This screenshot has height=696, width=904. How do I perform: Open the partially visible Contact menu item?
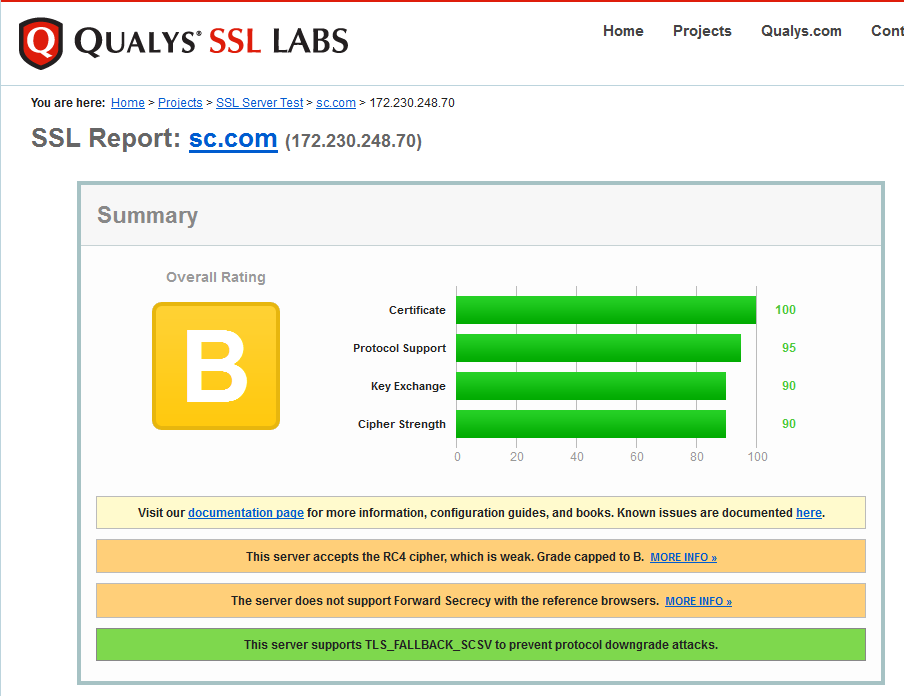(887, 31)
